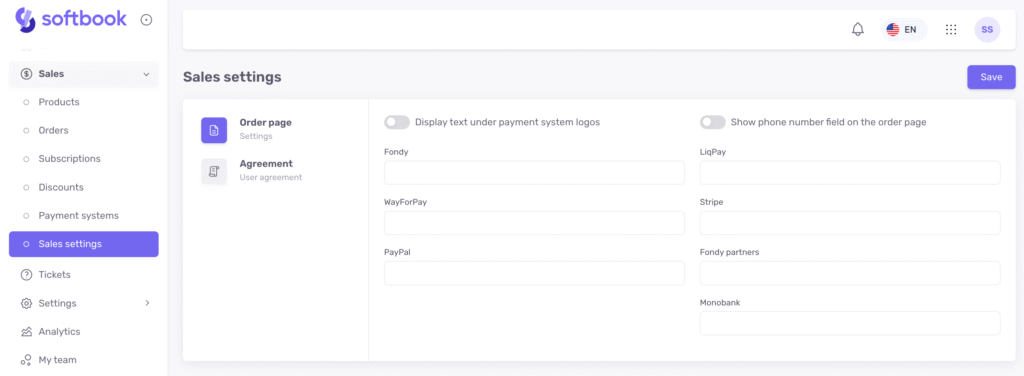Open the apps grid menu
Image resolution: width=1024 pixels, height=376 pixels.
[951, 29]
